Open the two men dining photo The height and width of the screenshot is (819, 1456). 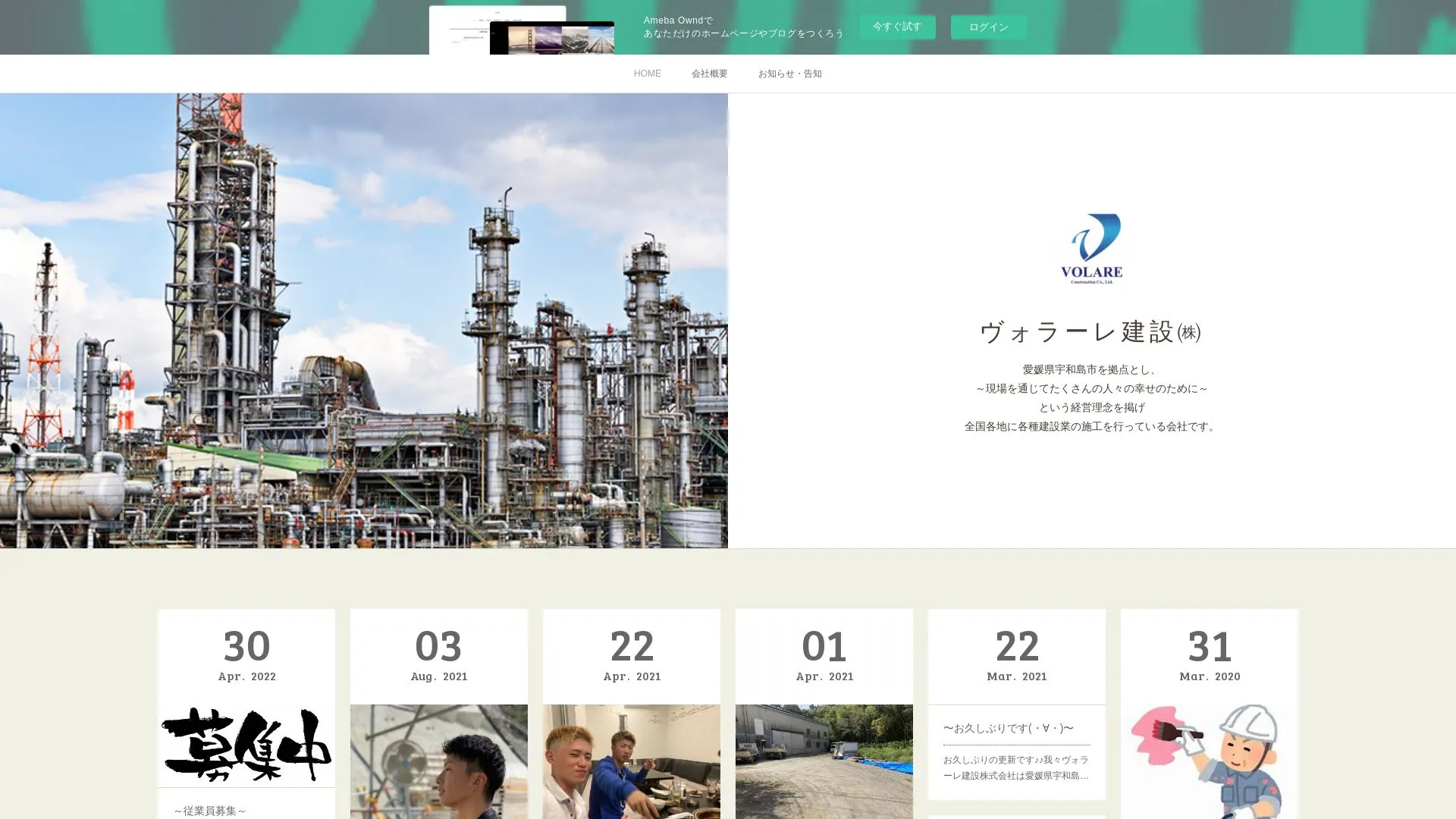pyautogui.click(x=632, y=761)
